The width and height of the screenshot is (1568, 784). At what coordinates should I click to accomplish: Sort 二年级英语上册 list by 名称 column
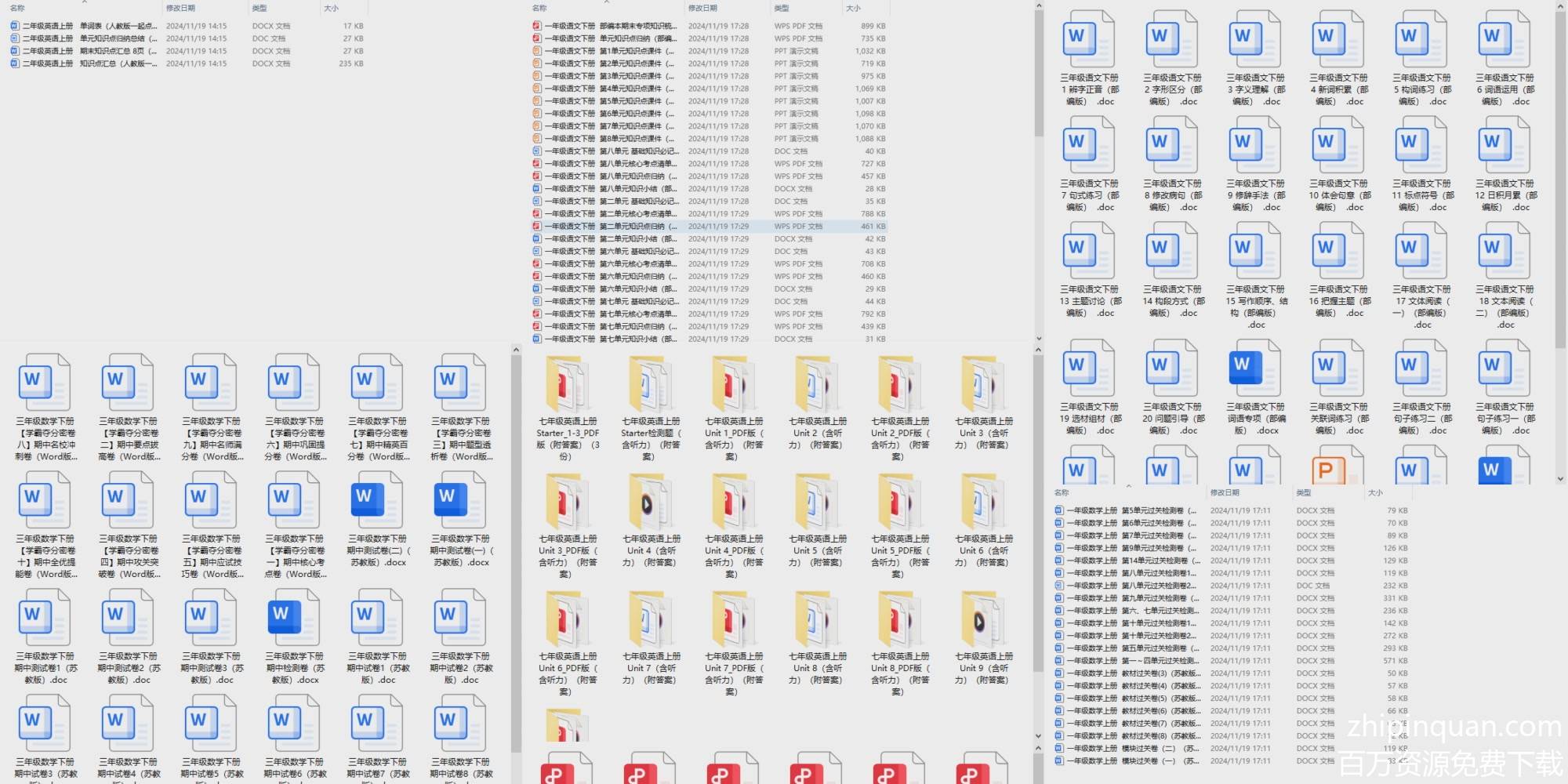pyautogui.click(x=17, y=9)
